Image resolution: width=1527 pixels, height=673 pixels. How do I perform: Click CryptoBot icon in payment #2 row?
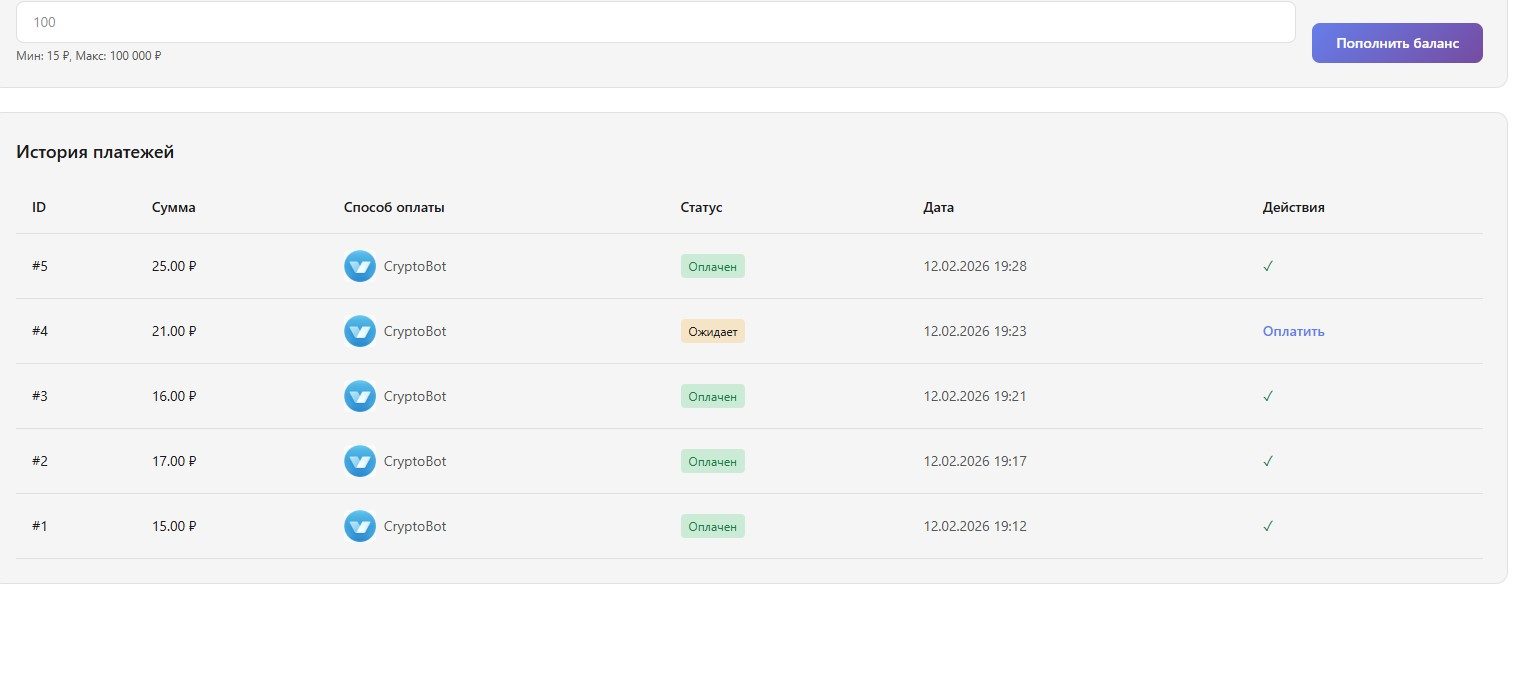[x=359, y=461]
